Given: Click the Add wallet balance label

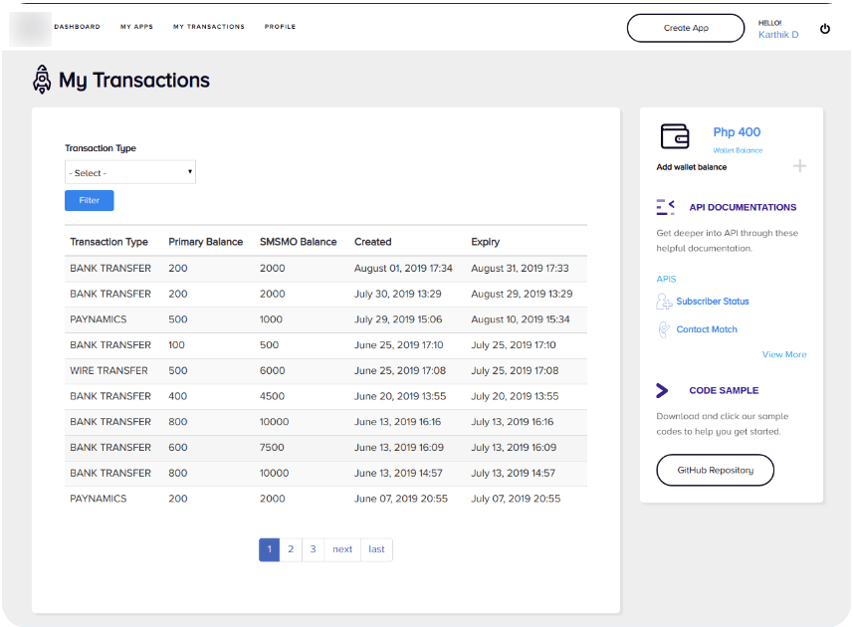Looking at the screenshot, I should [x=691, y=167].
